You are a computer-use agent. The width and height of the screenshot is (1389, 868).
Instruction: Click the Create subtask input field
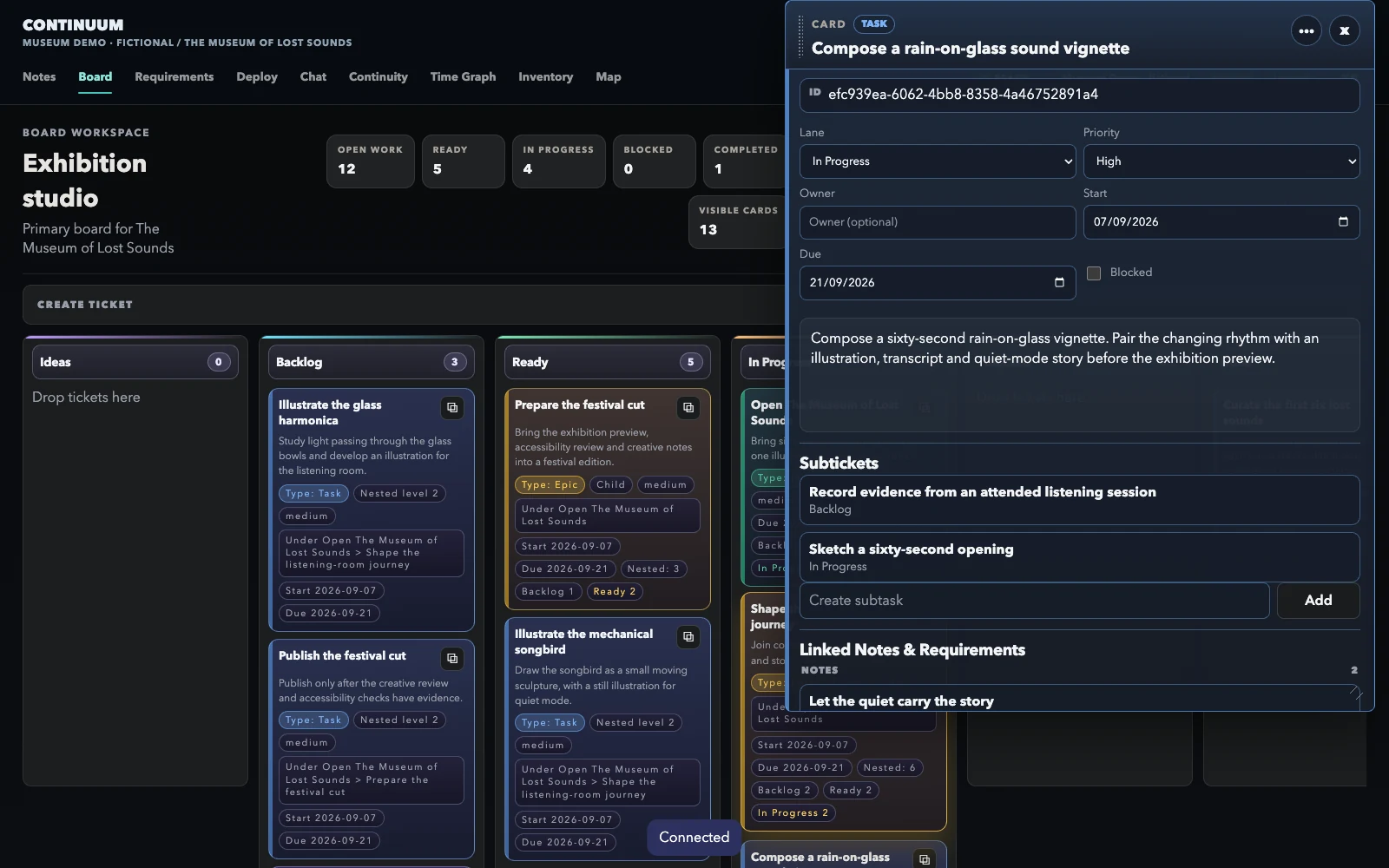[1034, 601]
